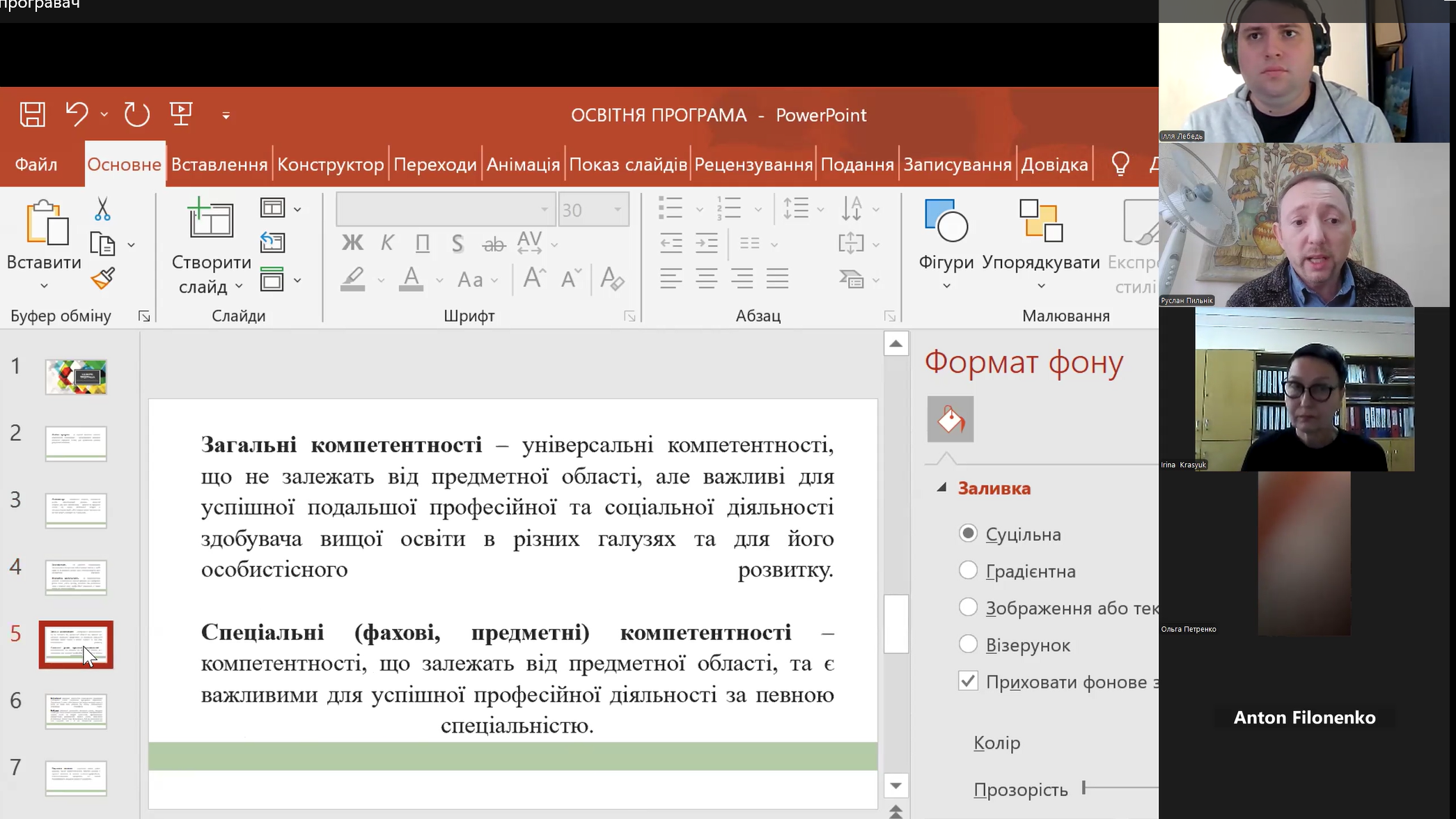The image size is (1456, 819).
Task: Click Створити слайд button
Action: [211, 245]
